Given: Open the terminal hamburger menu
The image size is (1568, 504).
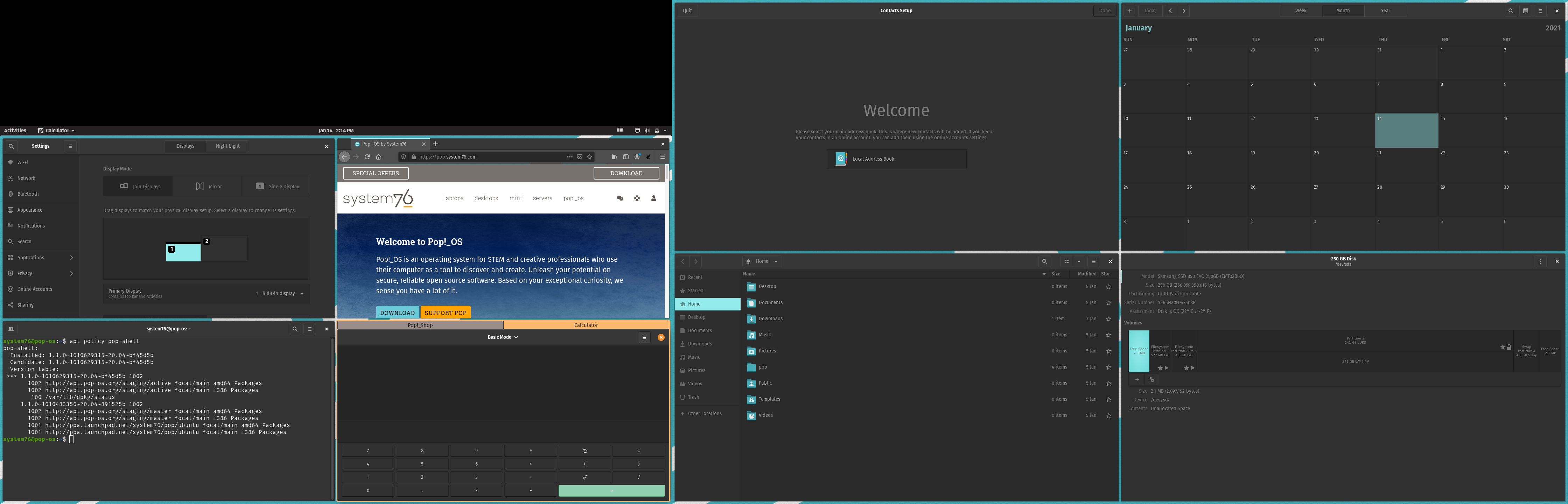Looking at the screenshot, I should tap(309, 329).
